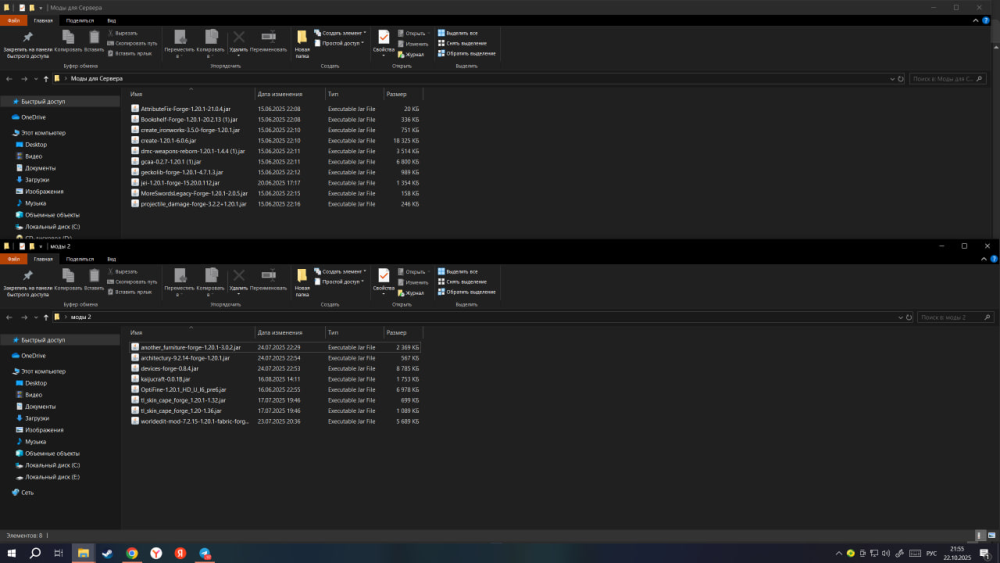The image size is (1000, 563).
Task: Open Файл tab in 'моды 2' window
Action: pyautogui.click(x=13, y=259)
